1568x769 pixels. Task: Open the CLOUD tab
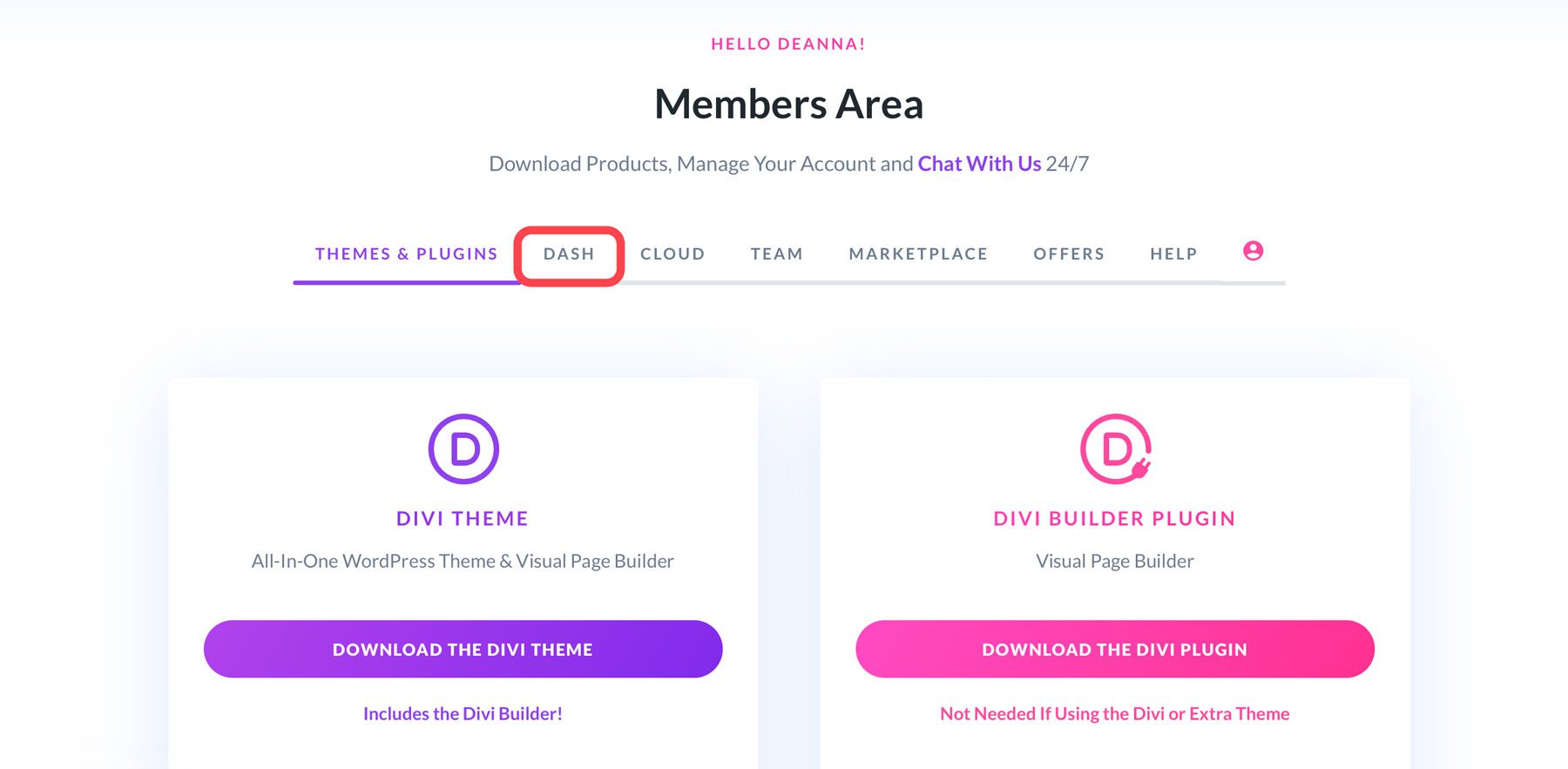(x=672, y=253)
